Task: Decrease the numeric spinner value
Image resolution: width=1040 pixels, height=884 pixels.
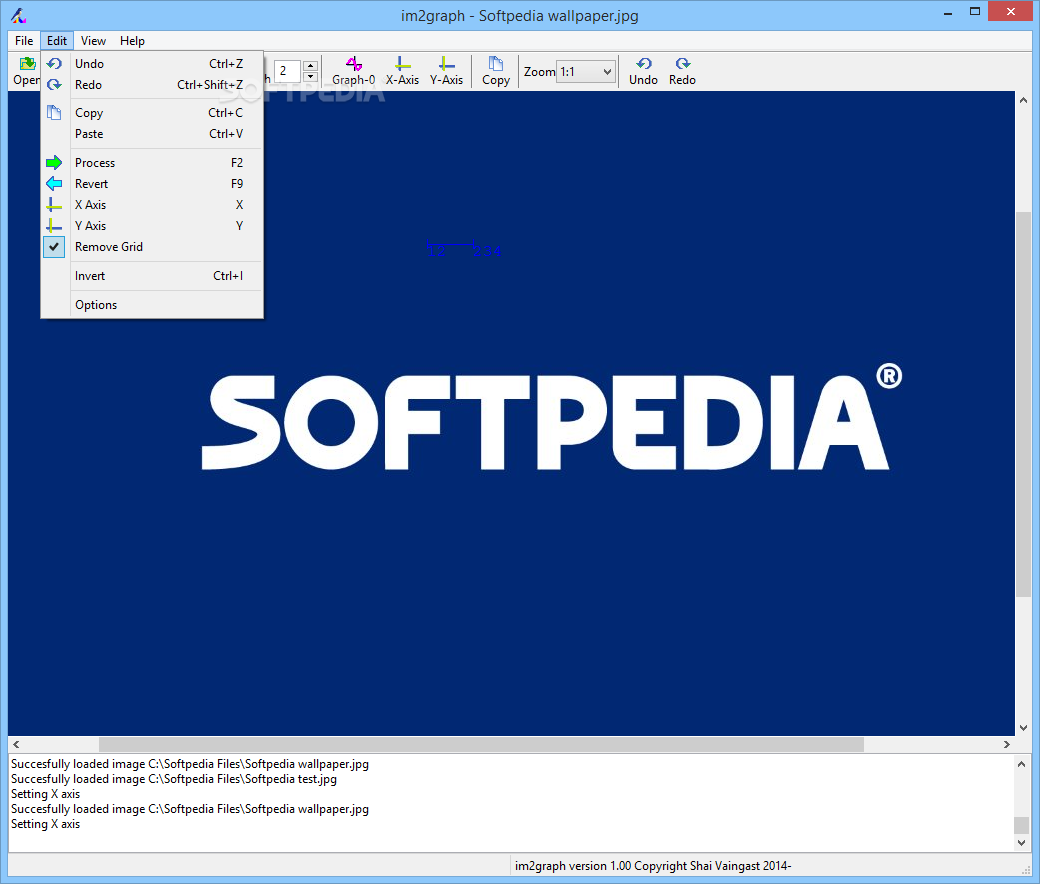Action: click(310, 77)
